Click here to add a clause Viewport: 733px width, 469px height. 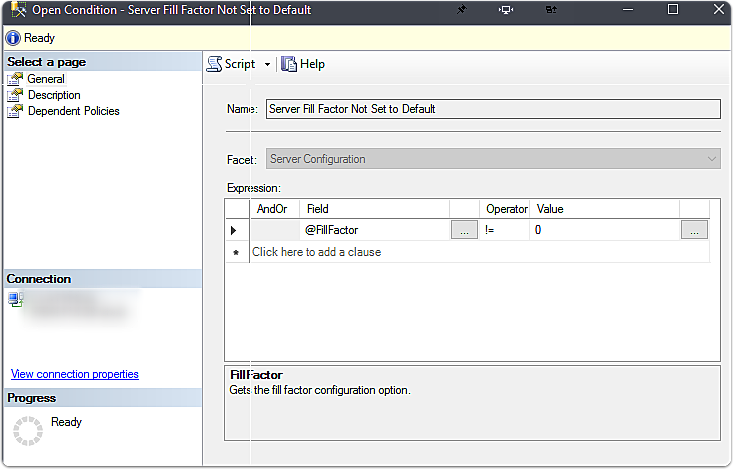pyautogui.click(x=316, y=252)
